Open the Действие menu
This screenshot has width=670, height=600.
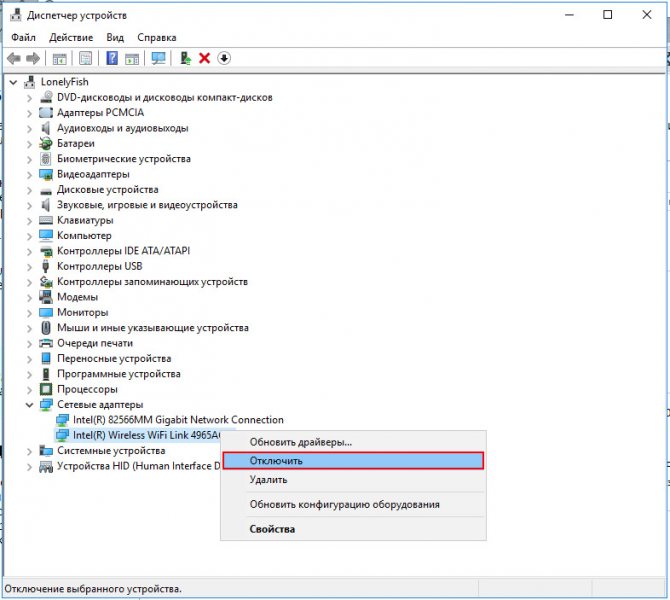pos(71,38)
